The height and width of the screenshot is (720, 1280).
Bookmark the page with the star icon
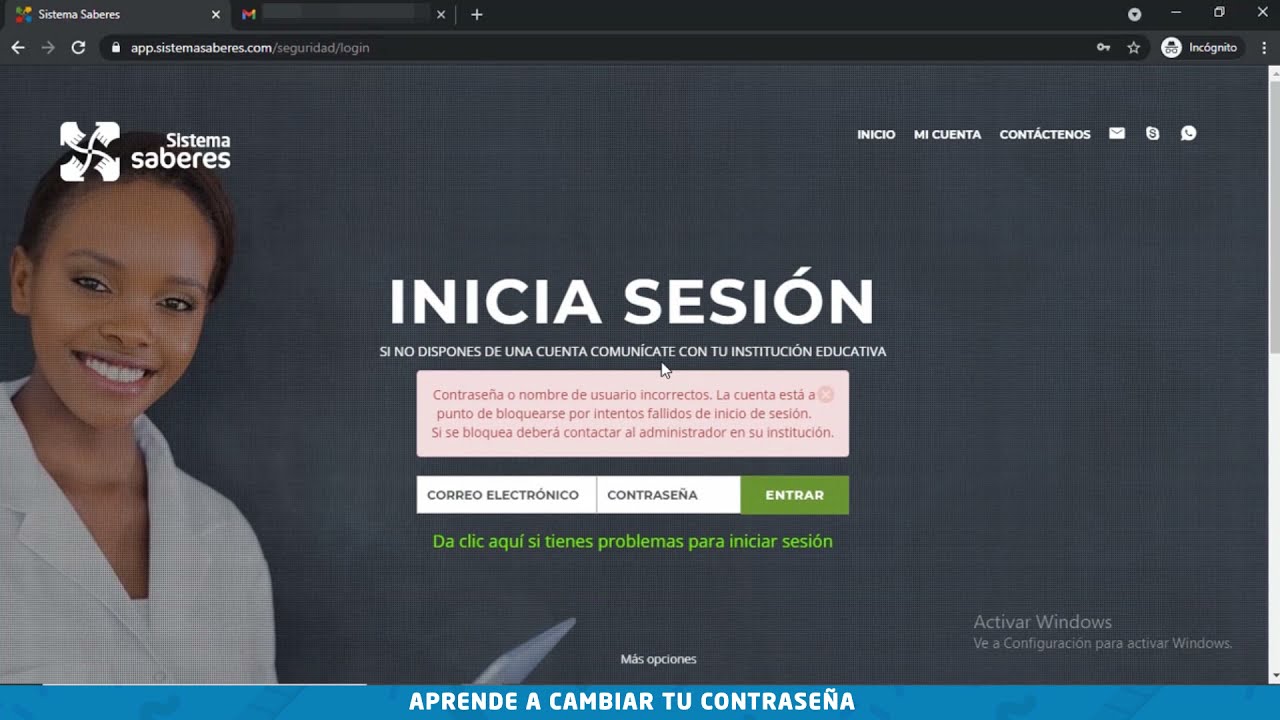pyautogui.click(x=1133, y=47)
